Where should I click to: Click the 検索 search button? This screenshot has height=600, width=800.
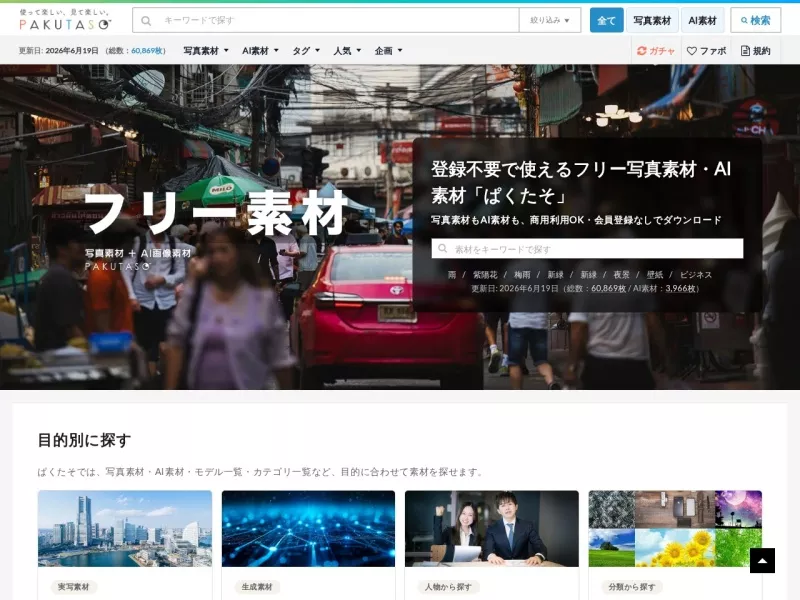pyautogui.click(x=756, y=20)
